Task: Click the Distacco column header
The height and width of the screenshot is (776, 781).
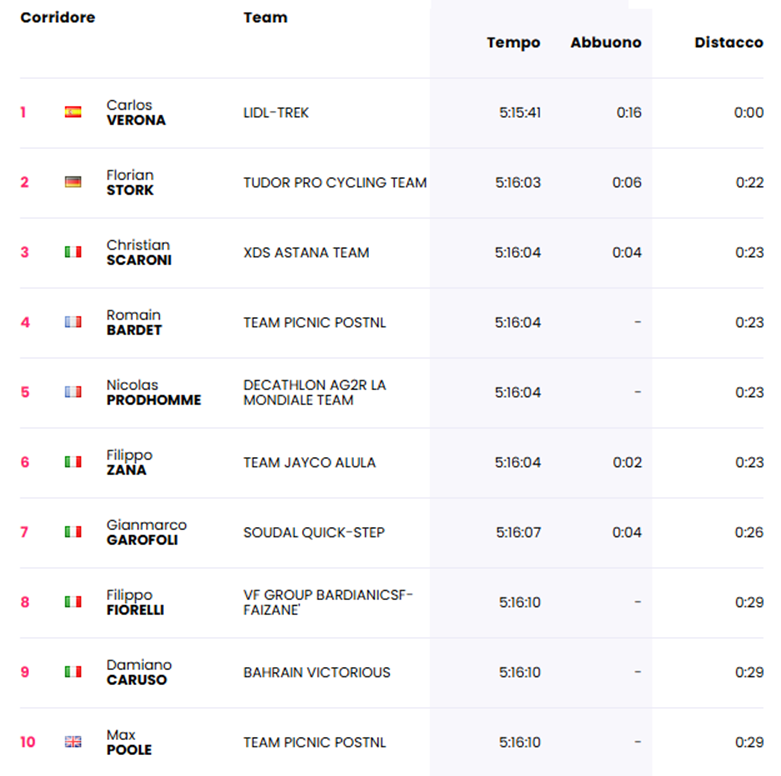Action: 729,42
